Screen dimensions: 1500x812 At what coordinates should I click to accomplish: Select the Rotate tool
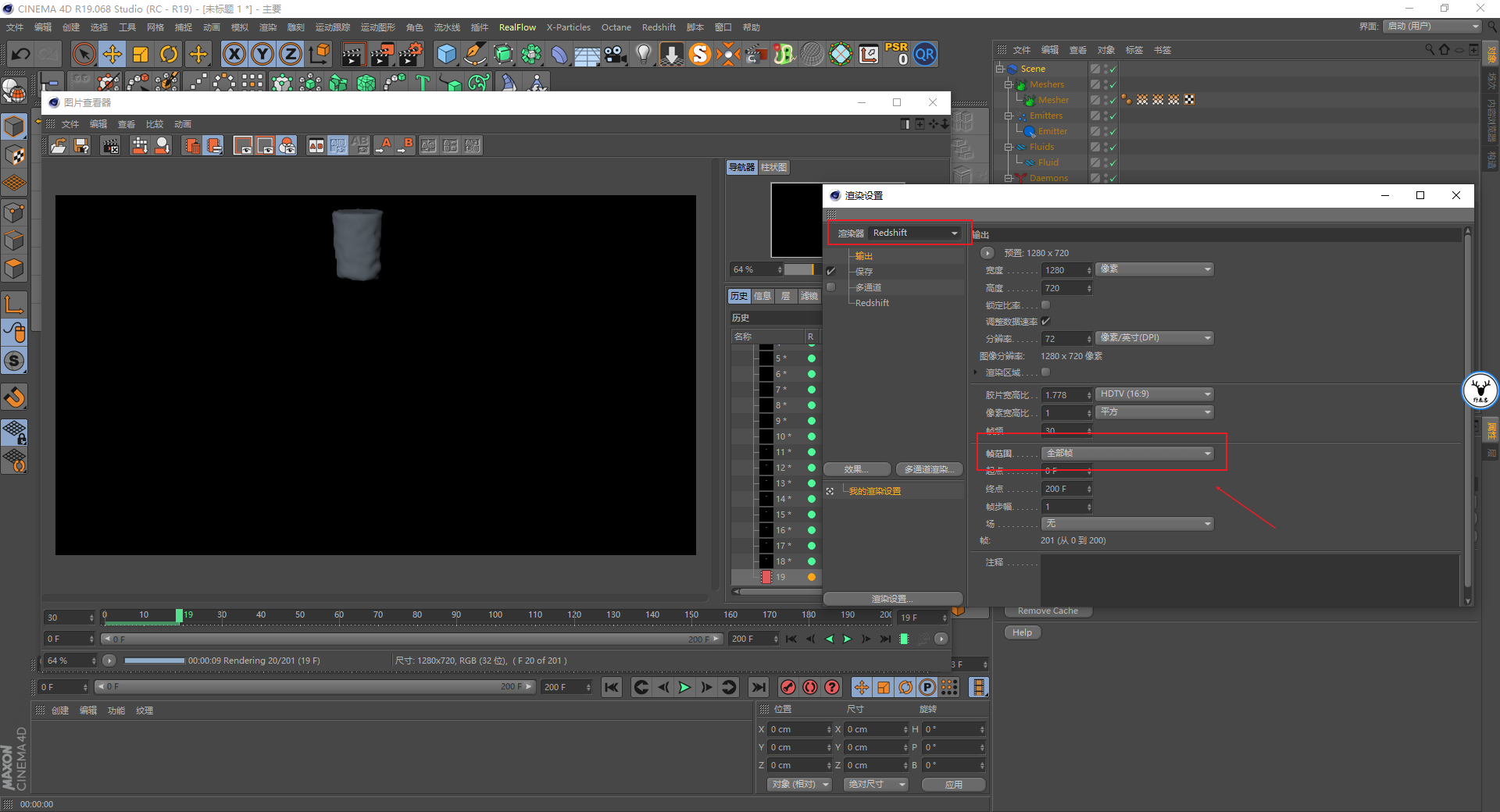169,54
